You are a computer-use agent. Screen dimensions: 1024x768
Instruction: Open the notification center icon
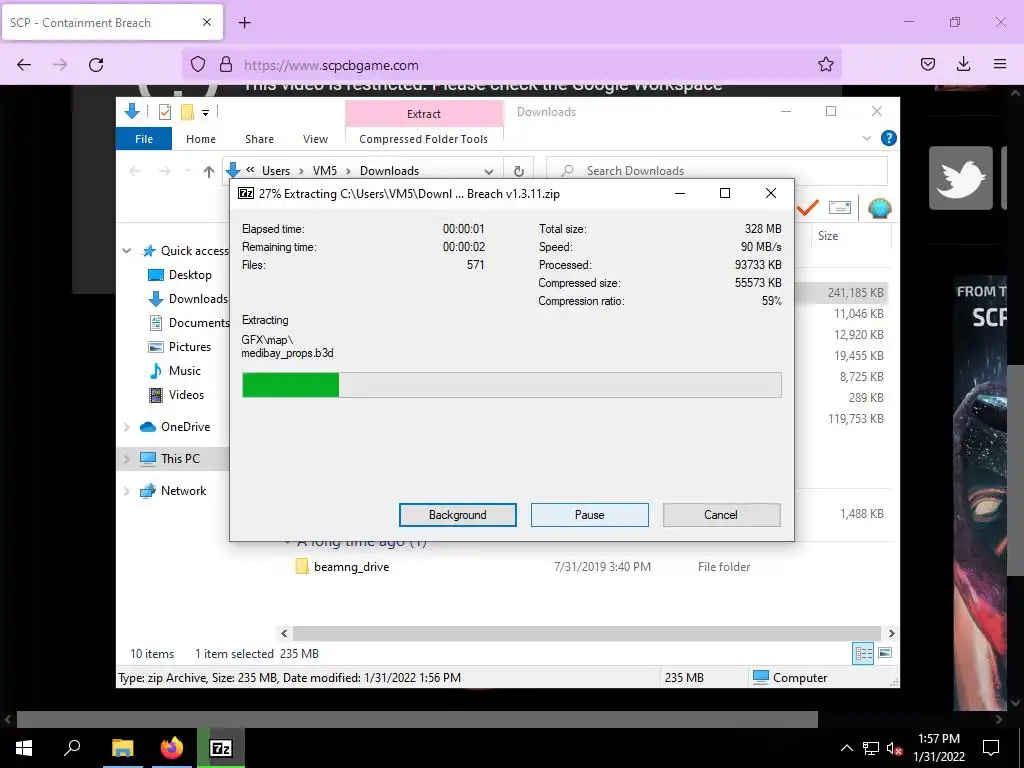pyautogui.click(x=991, y=748)
